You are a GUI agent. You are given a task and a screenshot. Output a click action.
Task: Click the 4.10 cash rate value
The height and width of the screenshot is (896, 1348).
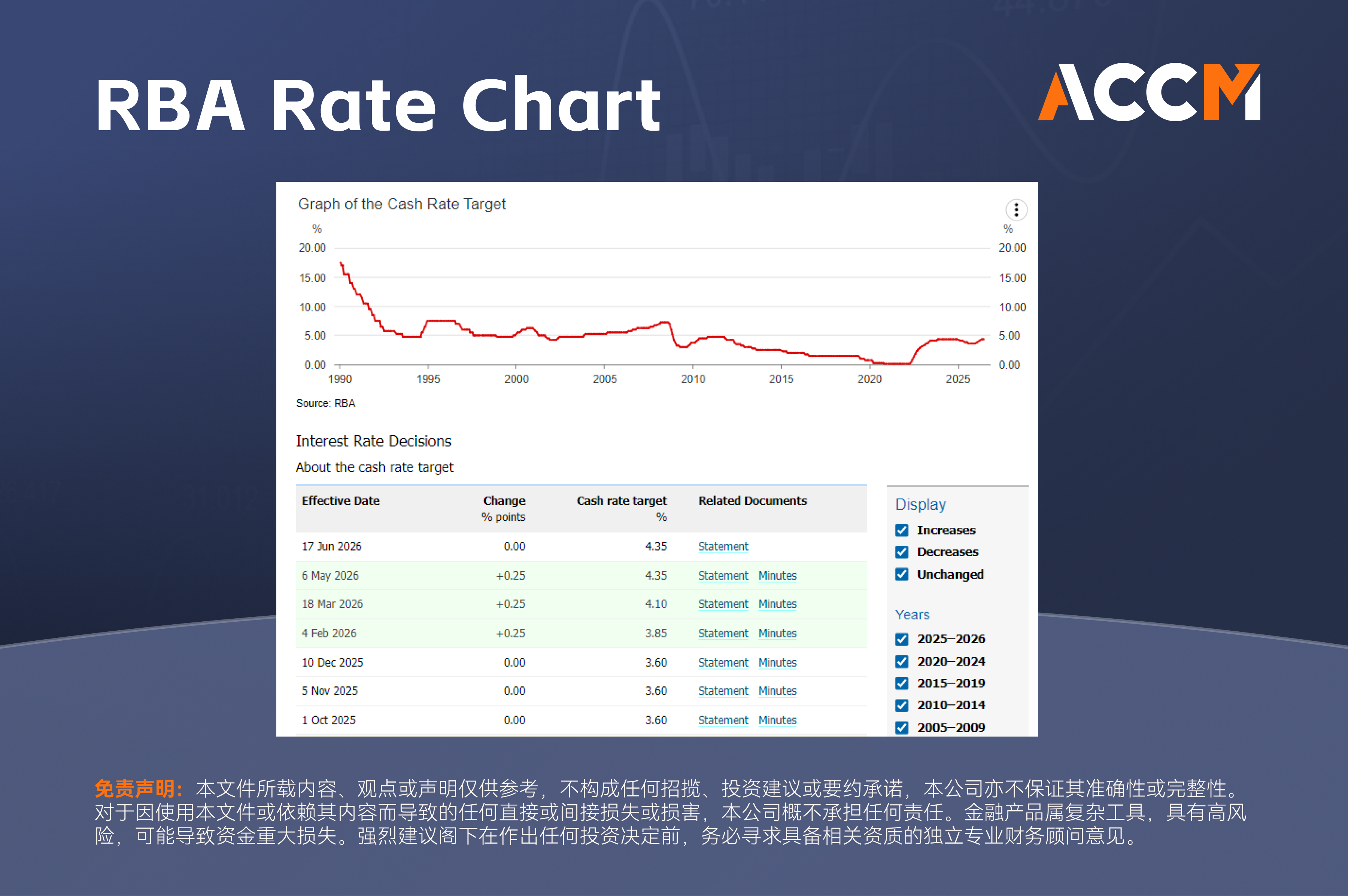point(656,604)
